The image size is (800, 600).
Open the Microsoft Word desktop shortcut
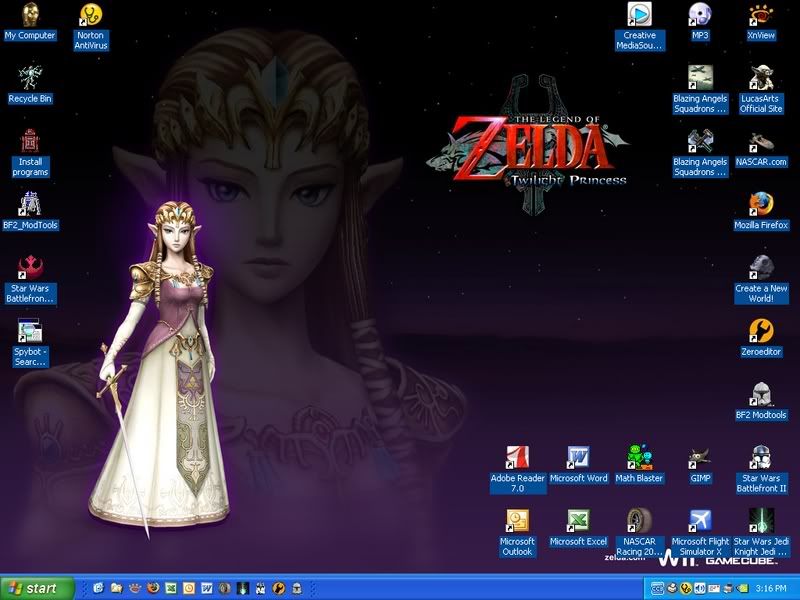pos(579,464)
